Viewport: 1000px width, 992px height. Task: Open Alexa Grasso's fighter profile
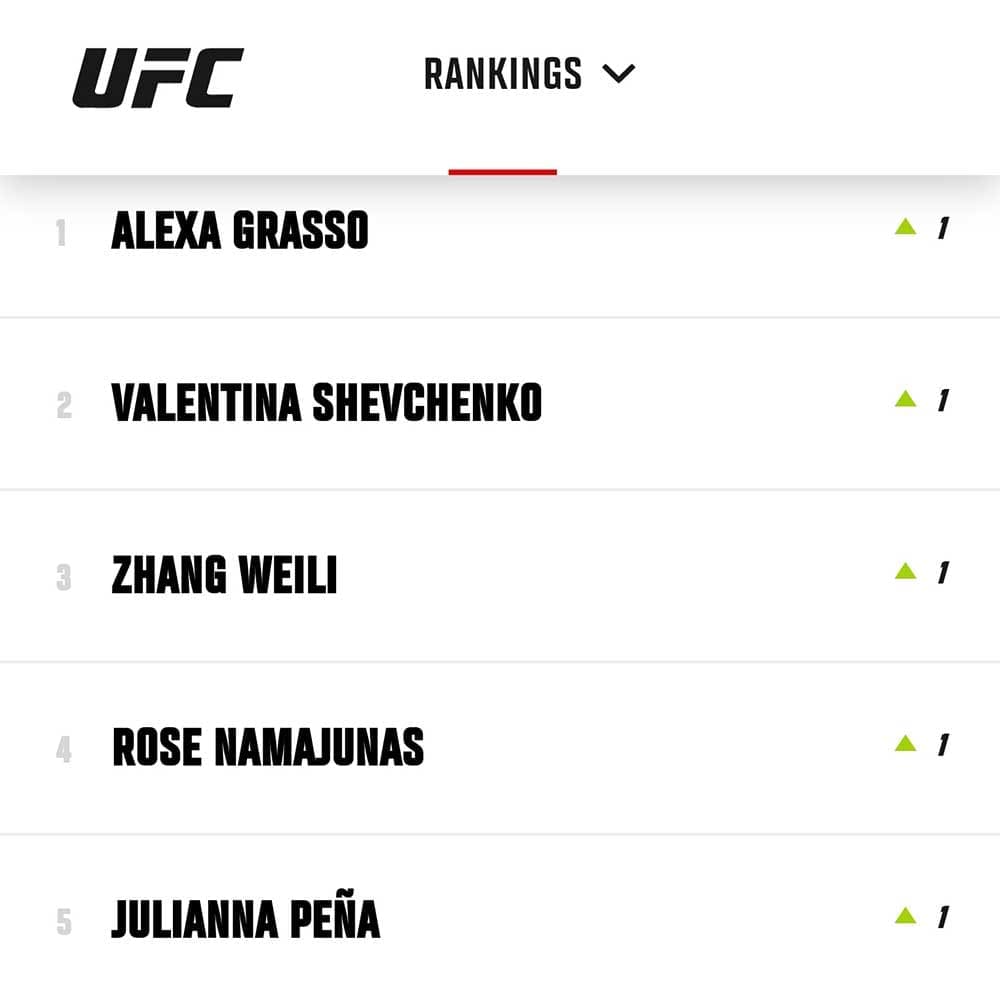[x=240, y=230]
